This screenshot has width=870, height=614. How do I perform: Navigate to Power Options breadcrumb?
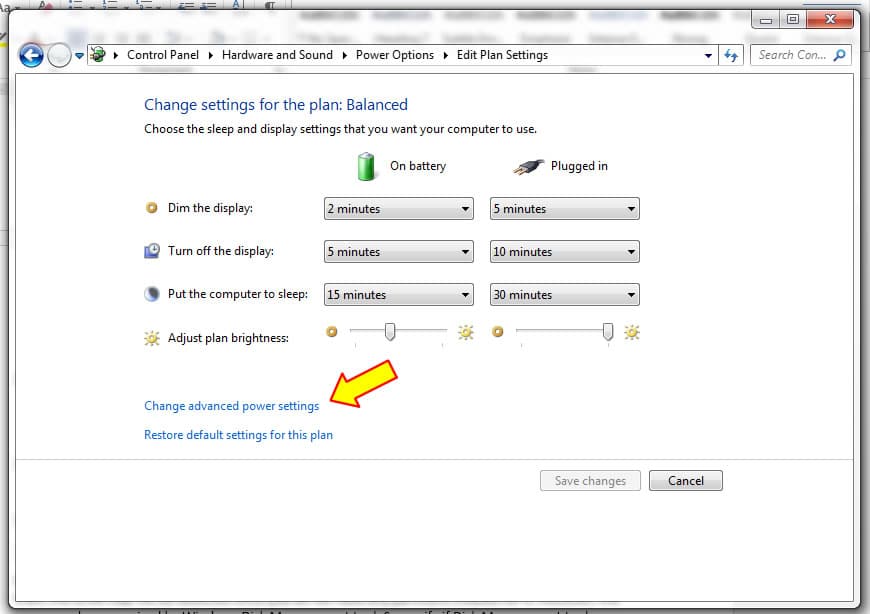[x=395, y=55]
